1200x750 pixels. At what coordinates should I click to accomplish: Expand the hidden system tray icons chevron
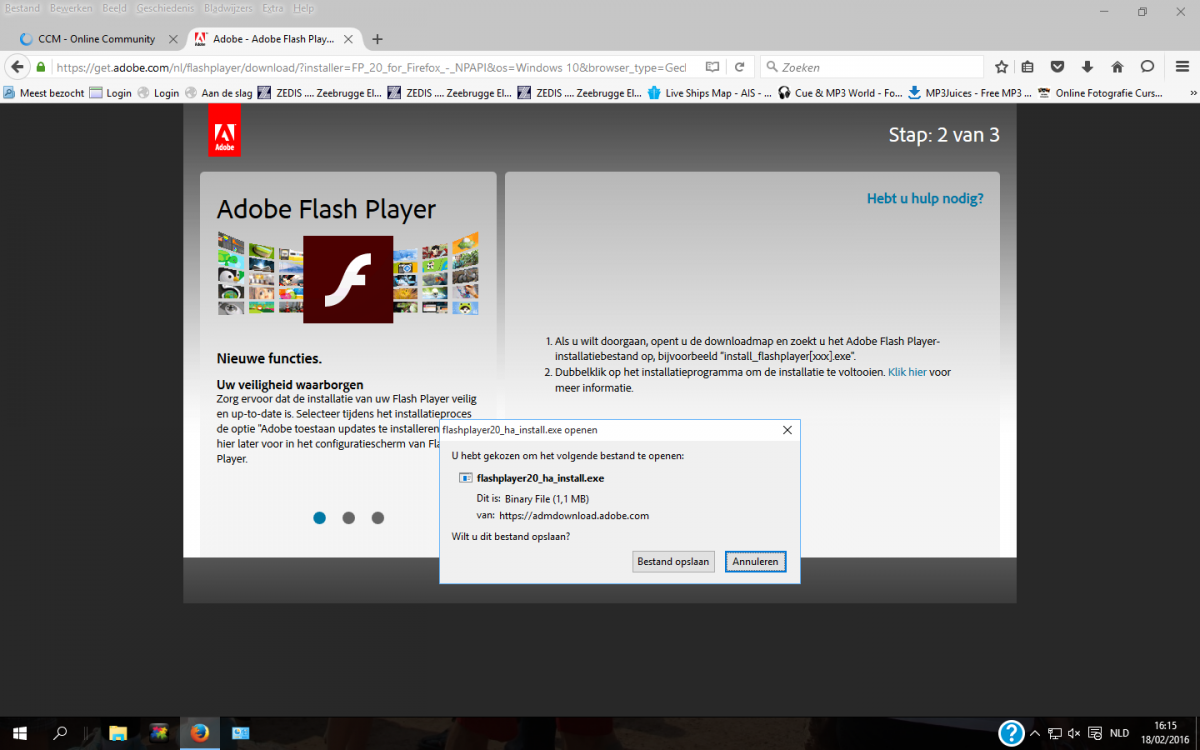tap(1035, 734)
